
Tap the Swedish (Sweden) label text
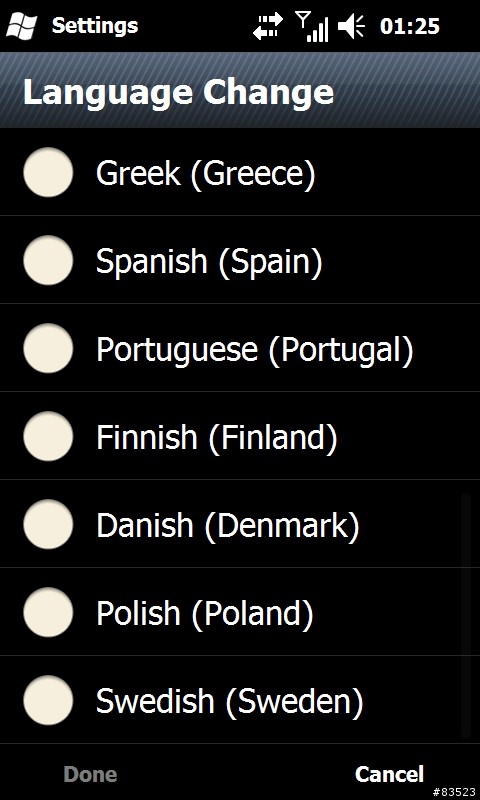[230, 701]
